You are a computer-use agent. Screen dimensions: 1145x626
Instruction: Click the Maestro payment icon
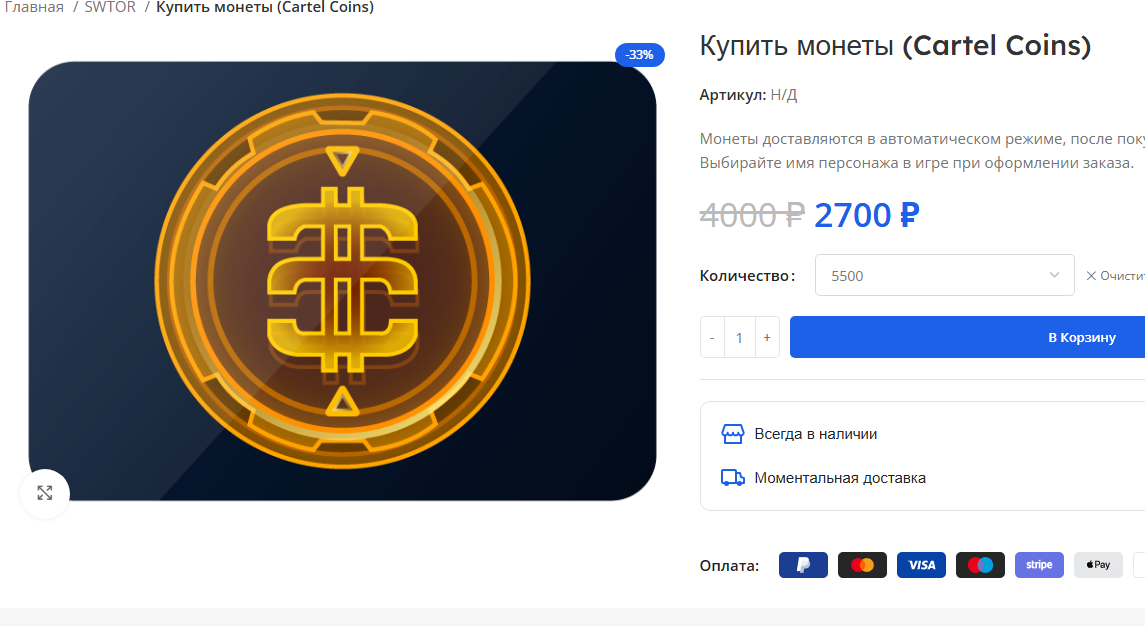[981, 565]
